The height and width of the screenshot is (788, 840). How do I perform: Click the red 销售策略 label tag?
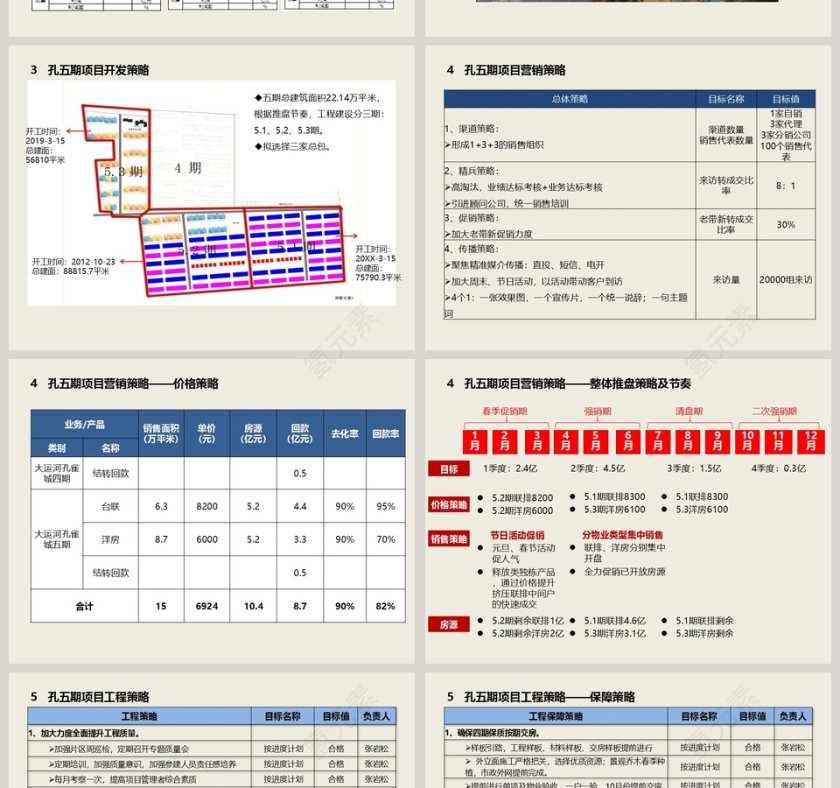pyautogui.click(x=448, y=539)
